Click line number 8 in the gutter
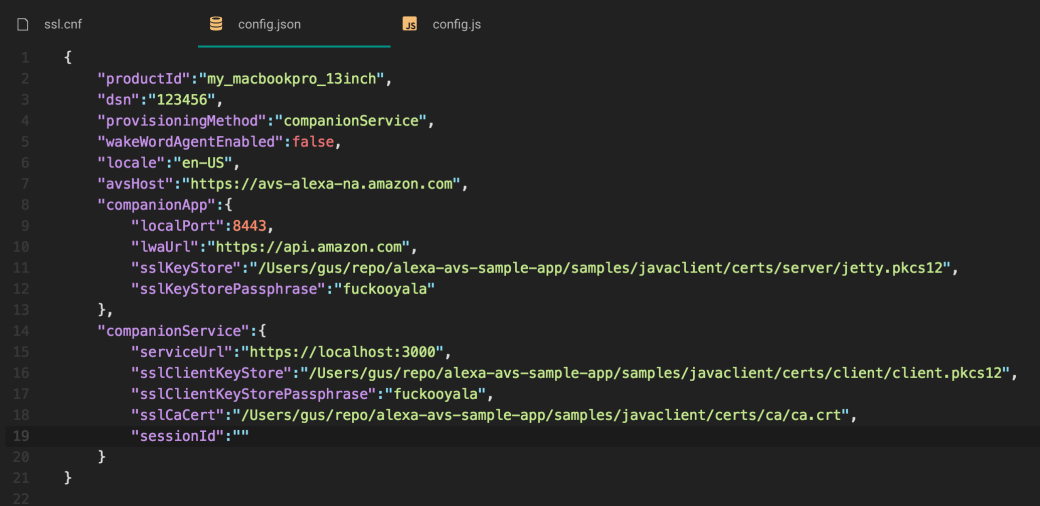The width and height of the screenshot is (1040, 506). (26, 205)
